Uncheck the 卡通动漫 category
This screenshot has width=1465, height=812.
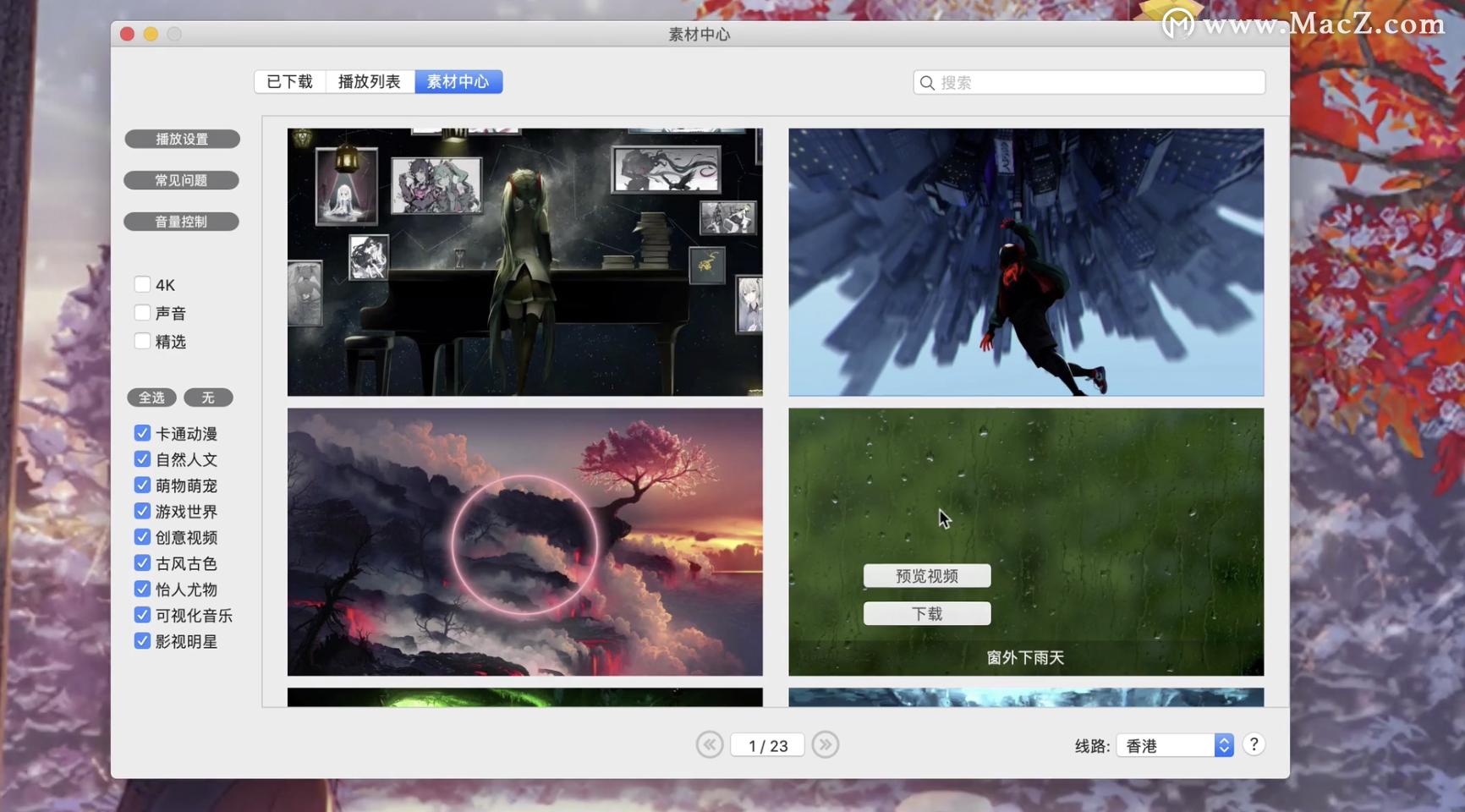coord(142,433)
